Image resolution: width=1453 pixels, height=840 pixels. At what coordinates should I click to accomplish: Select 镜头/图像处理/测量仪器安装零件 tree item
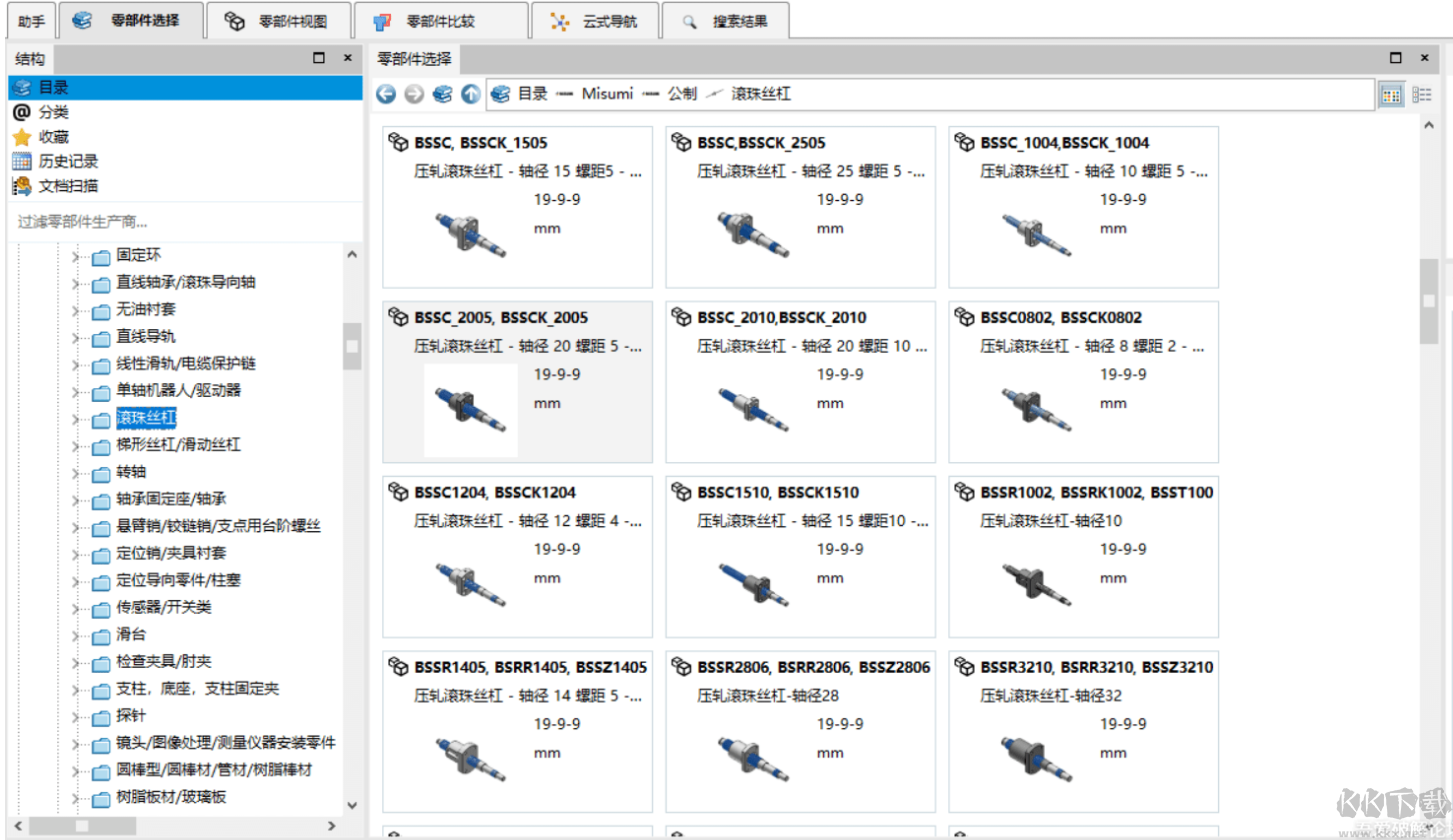225,743
